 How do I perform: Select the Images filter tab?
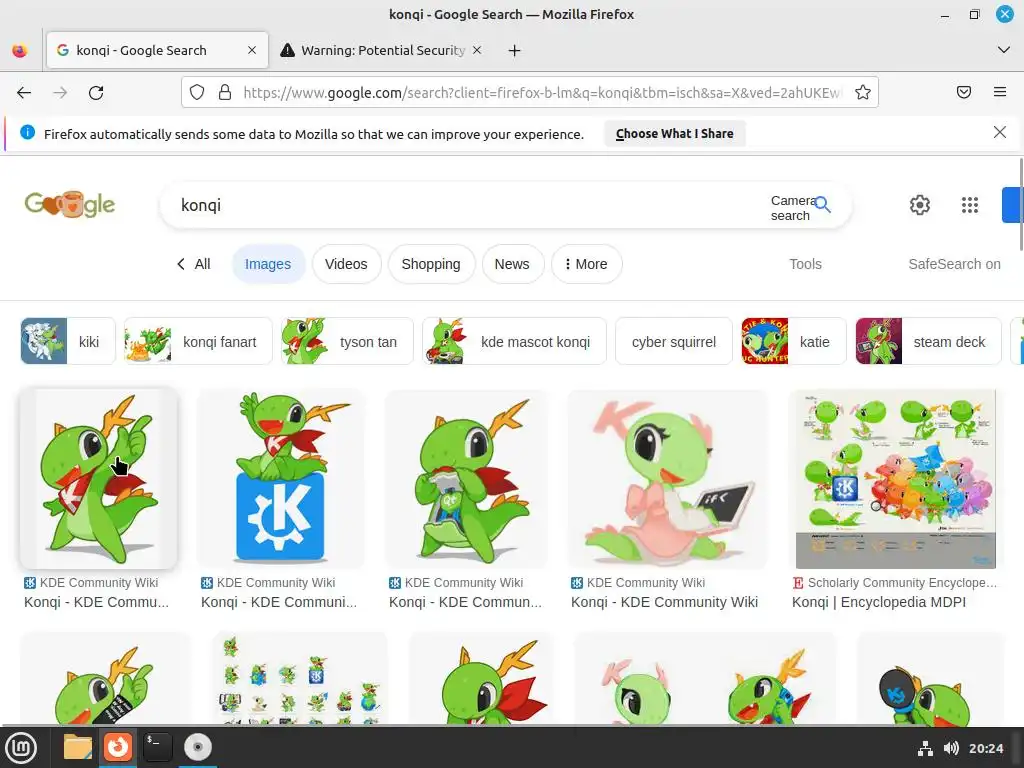coord(268,264)
